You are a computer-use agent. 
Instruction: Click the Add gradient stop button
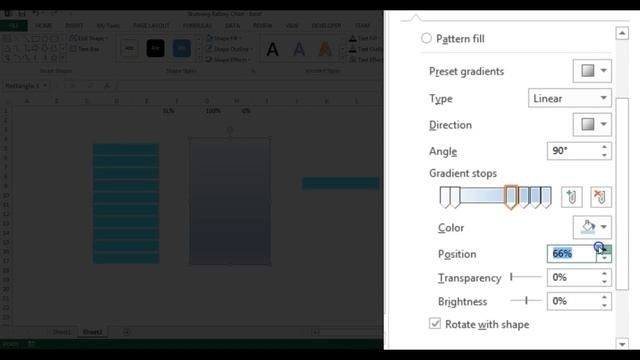coord(571,197)
